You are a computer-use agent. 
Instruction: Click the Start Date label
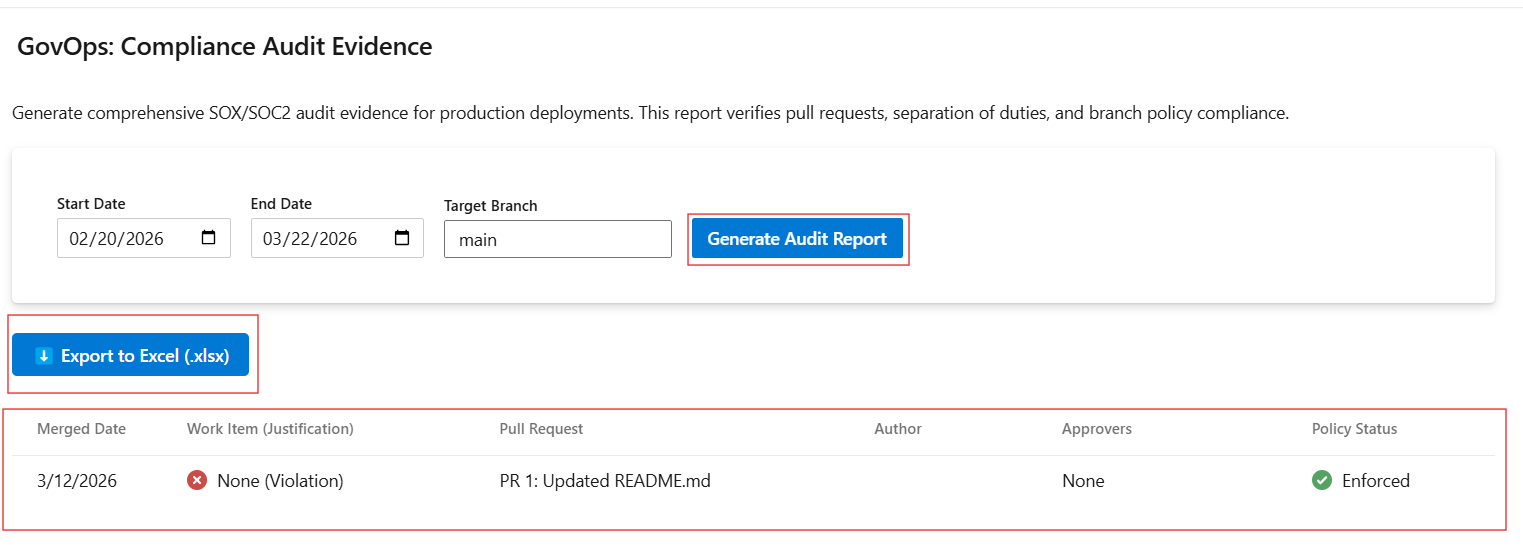(91, 204)
